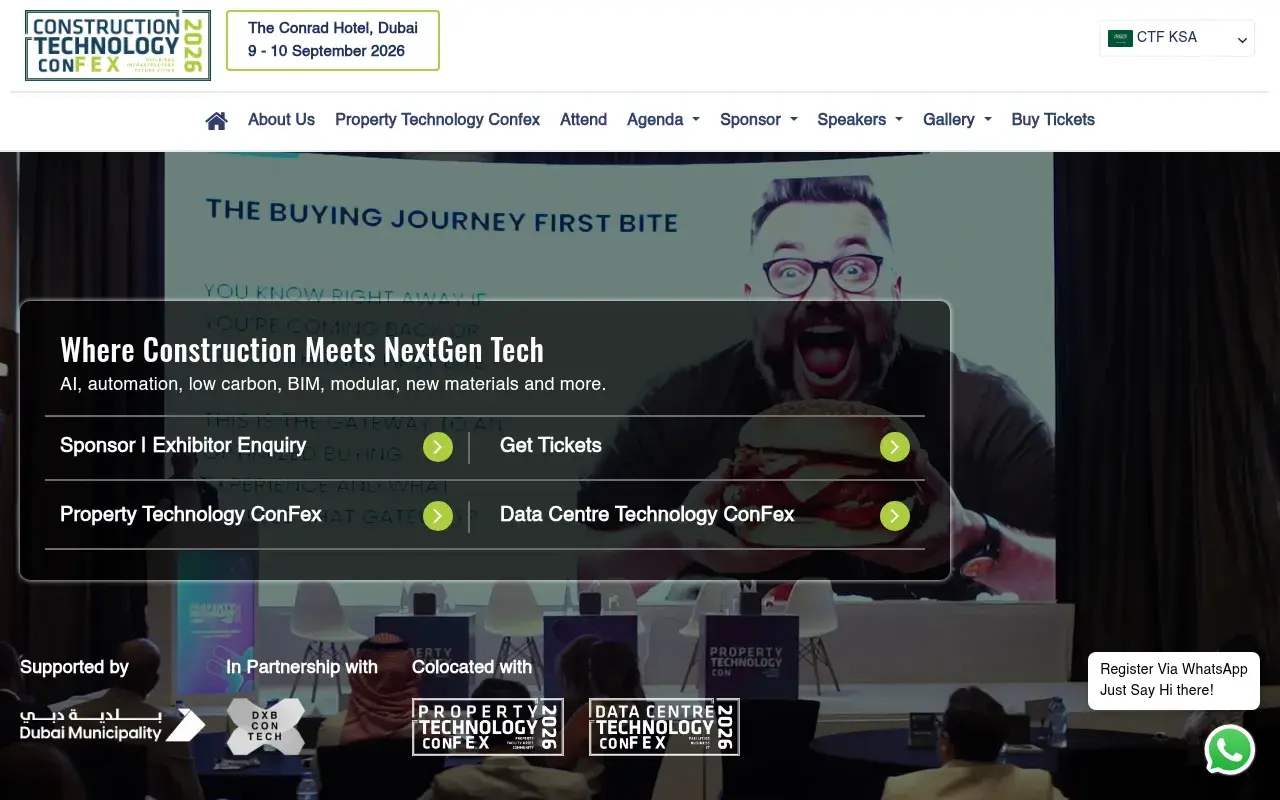Open Property Technology ConFex hero link
1280x800 pixels.
click(x=191, y=515)
